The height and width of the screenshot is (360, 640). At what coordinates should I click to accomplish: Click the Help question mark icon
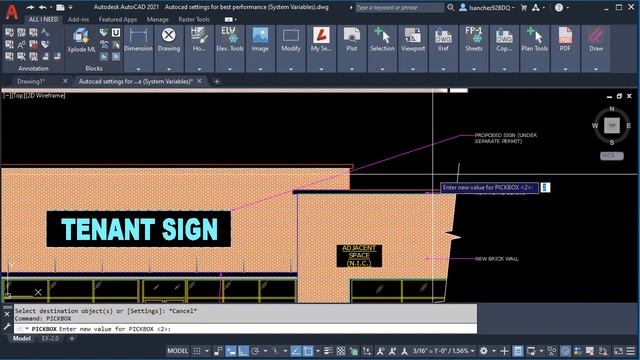pos(559,7)
